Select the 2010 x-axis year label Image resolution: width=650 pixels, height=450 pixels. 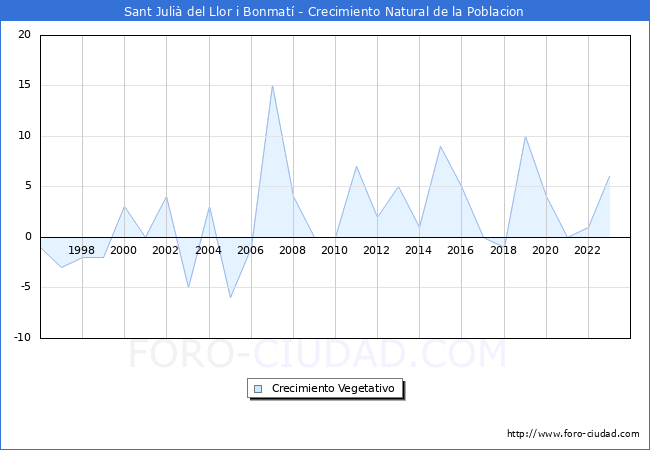click(334, 250)
